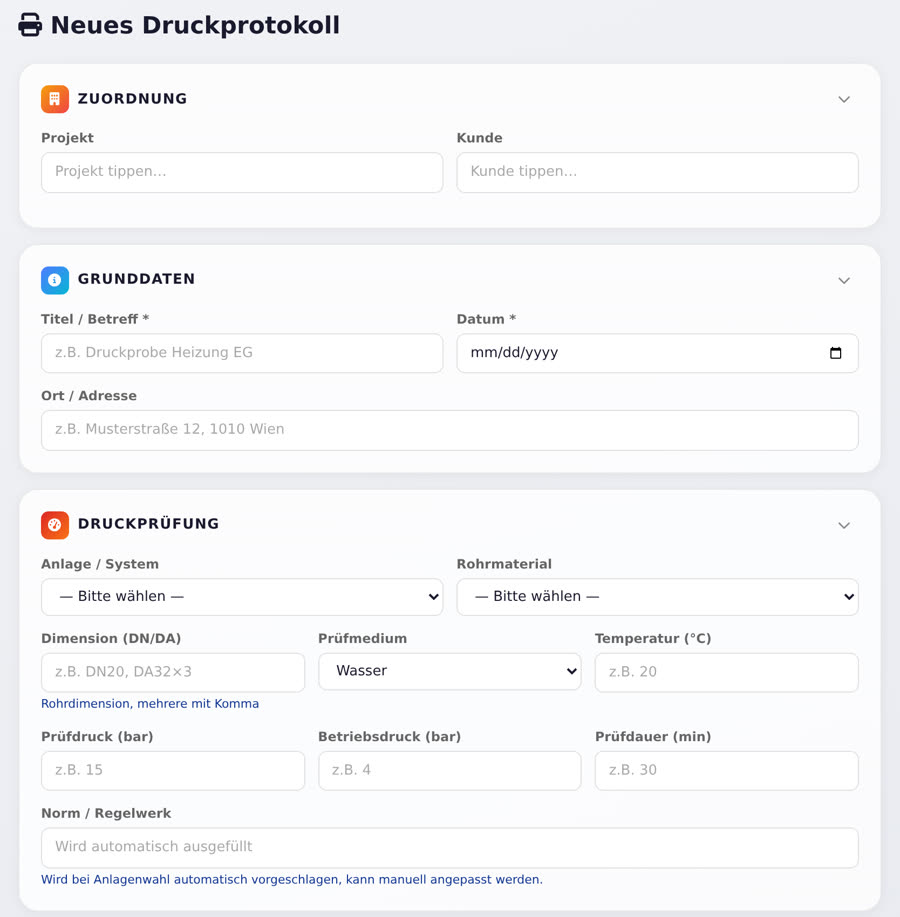900x917 pixels.
Task: Click the 'Rohrmaterial' label
Action: tap(504, 564)
